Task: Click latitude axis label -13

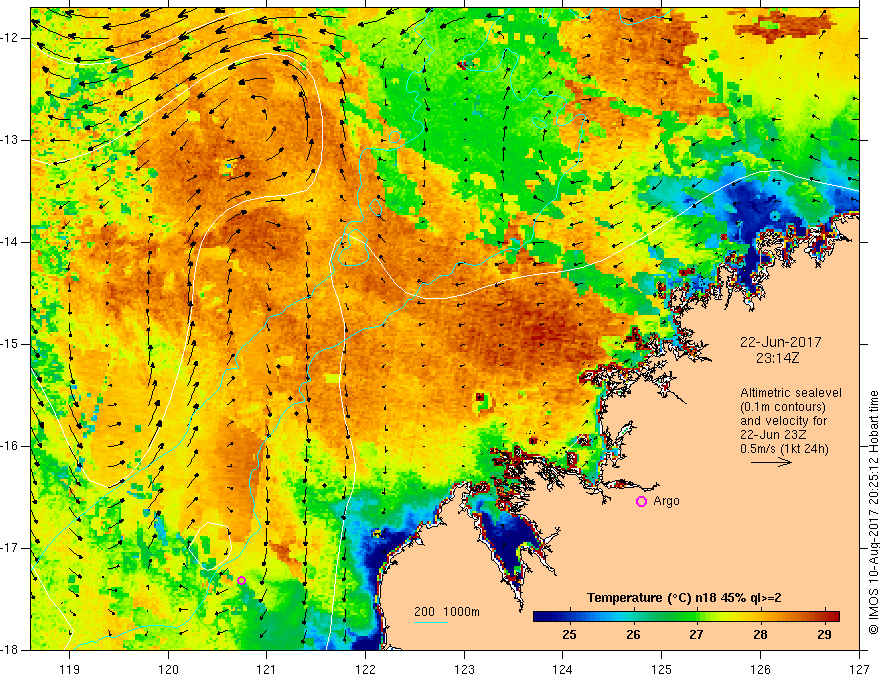Action: (11, 140)
